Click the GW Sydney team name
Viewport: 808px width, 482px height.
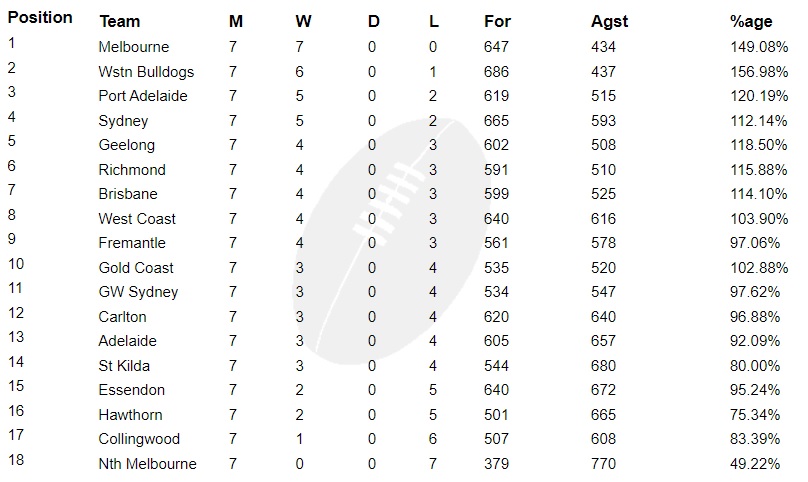[x=138, y=292]
